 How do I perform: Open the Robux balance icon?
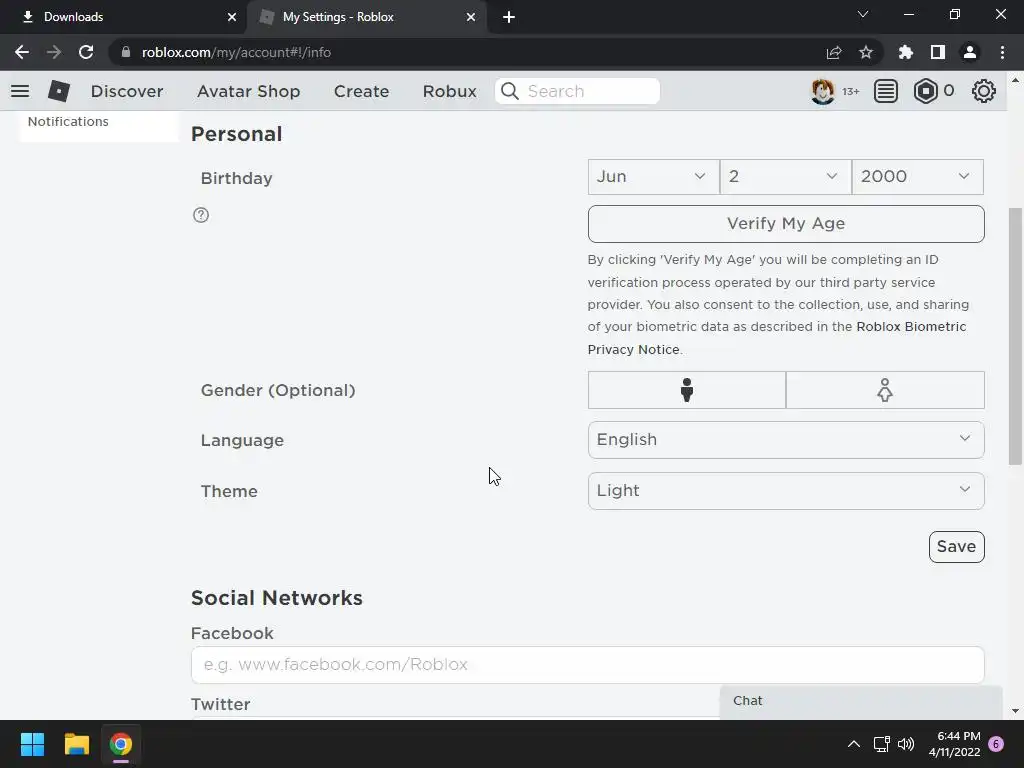(x=925, y=91)
